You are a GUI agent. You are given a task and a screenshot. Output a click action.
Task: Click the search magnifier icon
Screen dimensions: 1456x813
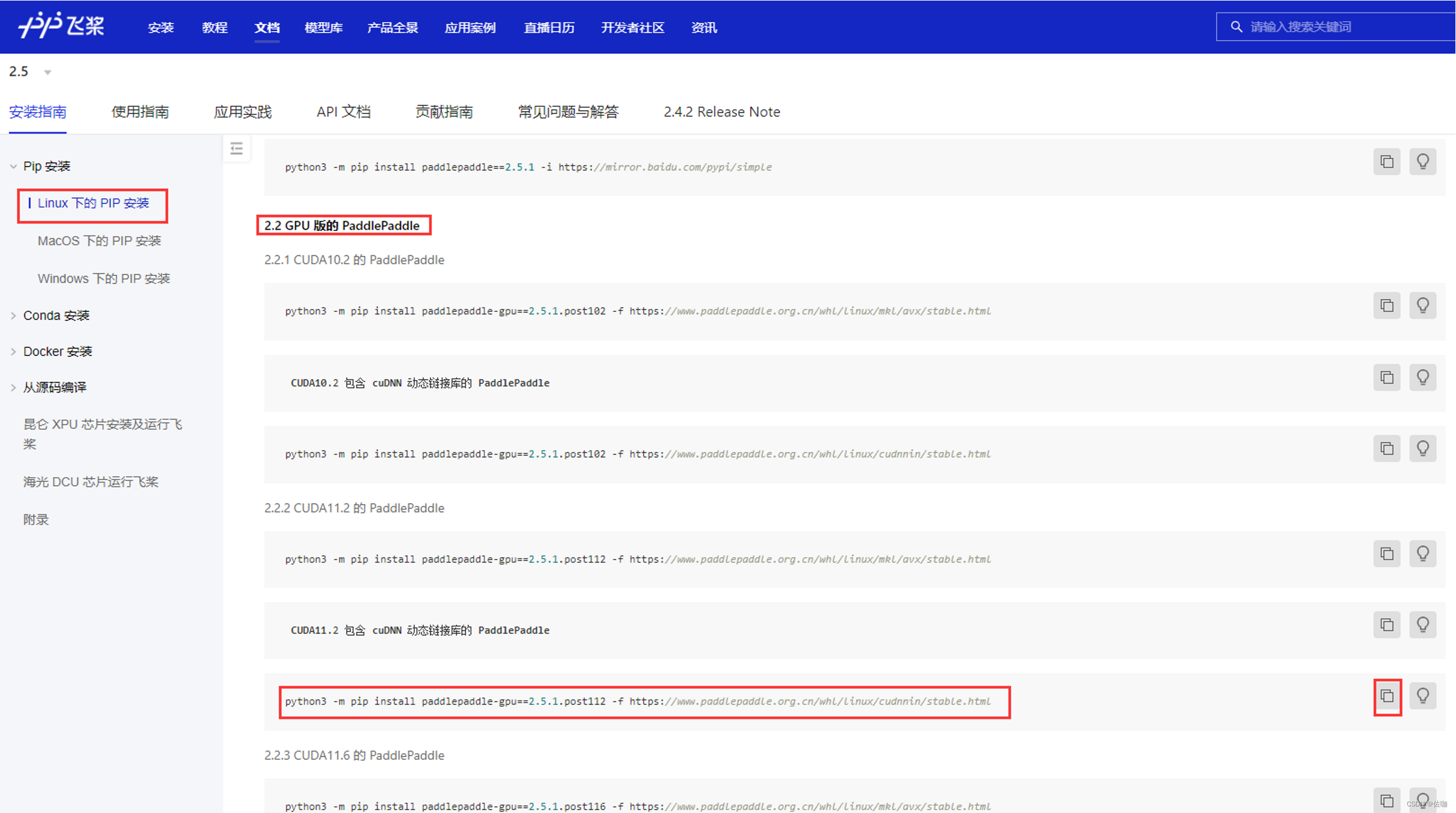[x=1236, y=27]
